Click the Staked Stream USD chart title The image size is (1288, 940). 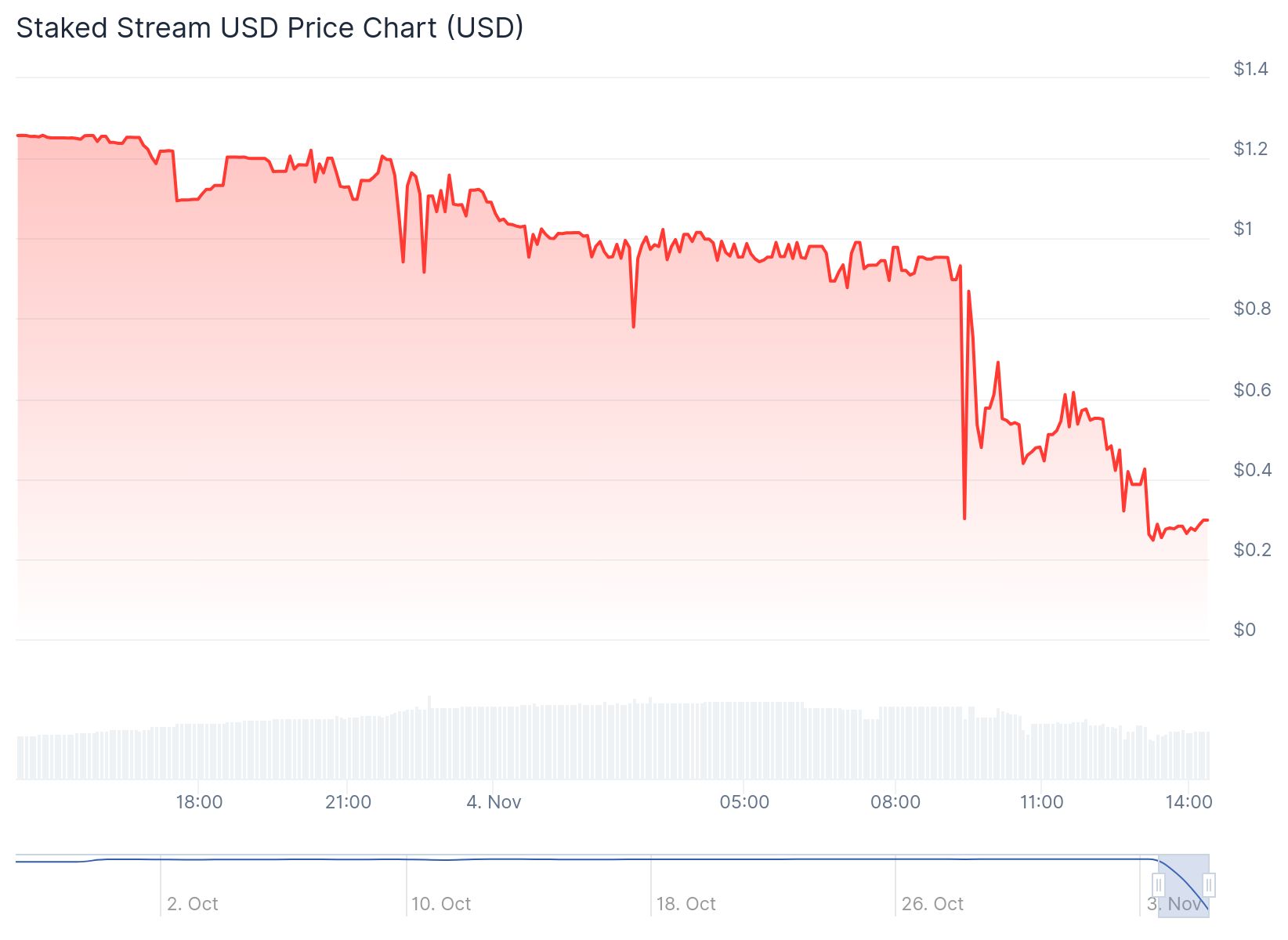click(x=270, y=28)
